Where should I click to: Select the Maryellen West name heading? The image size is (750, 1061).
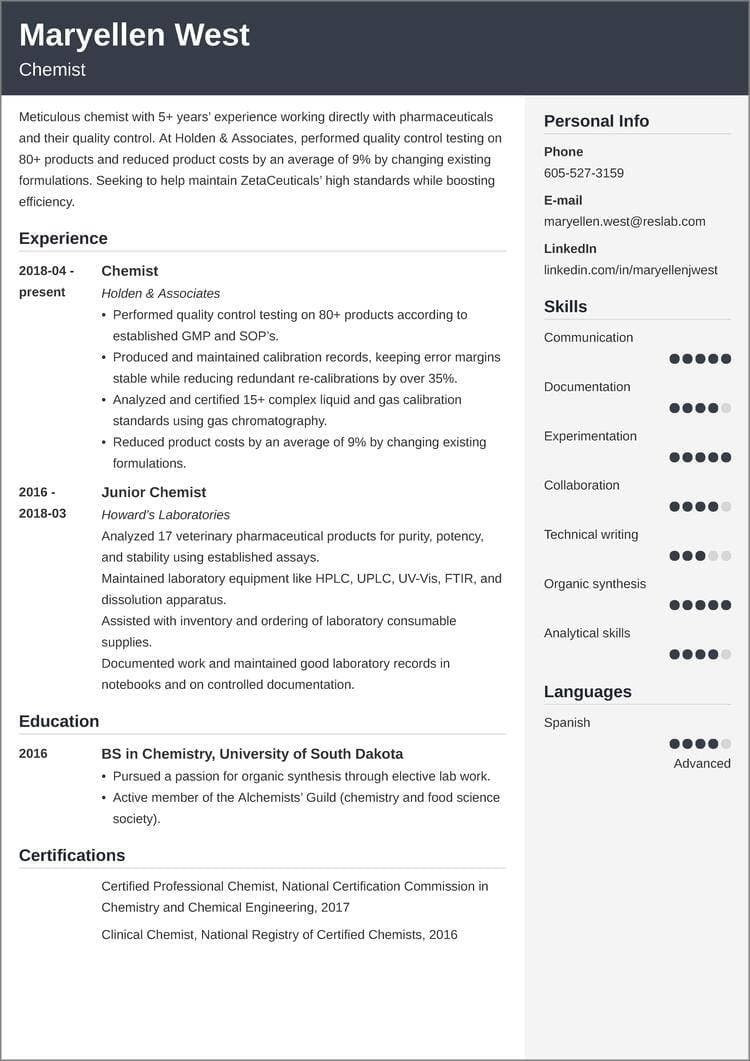click(134, 35)
